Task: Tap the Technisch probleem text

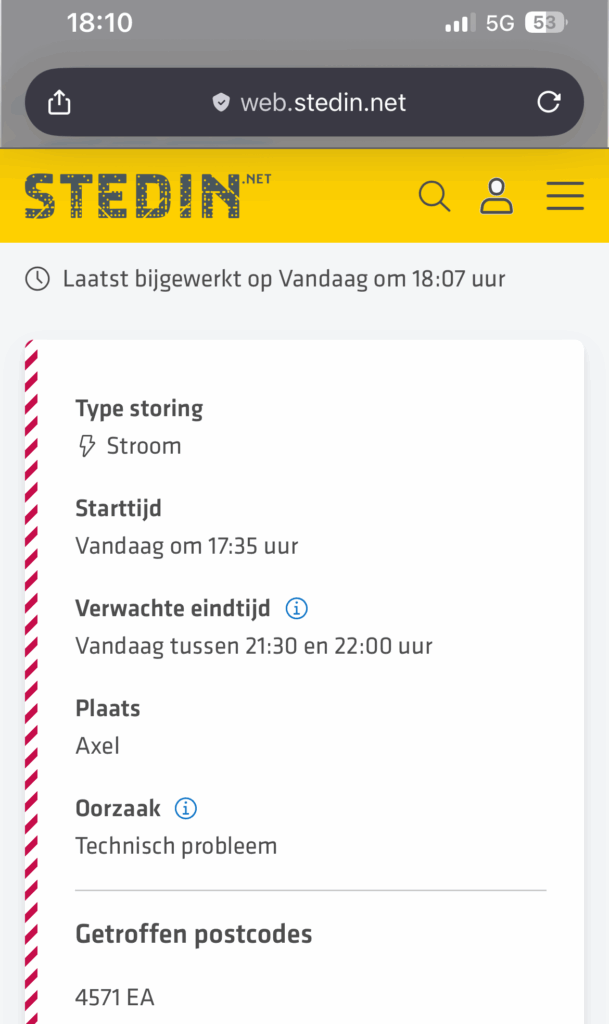Action: (176, 846)
